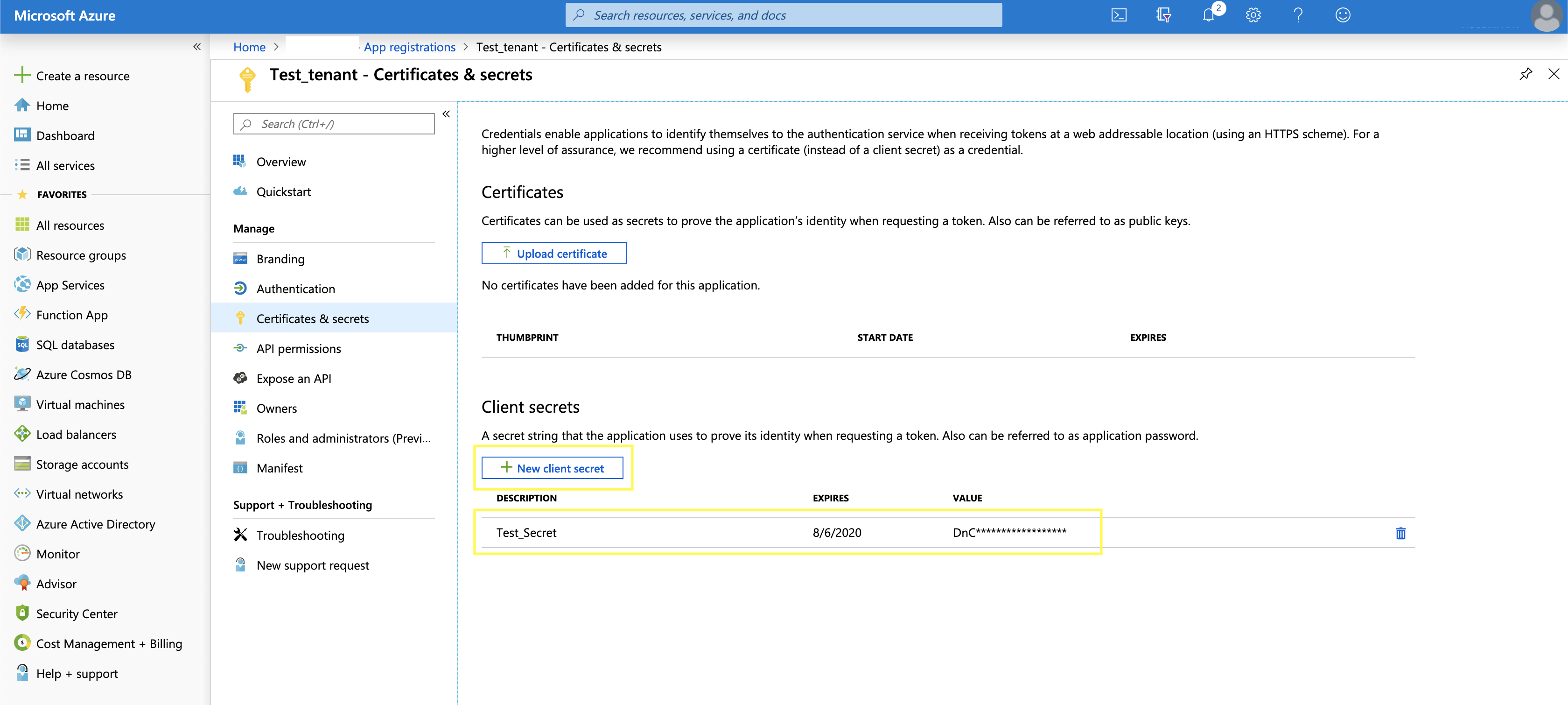Open Home in the left sidebar
This screenshot has width=1568, height=705.
pyautogui.click(x=52, y=106)
